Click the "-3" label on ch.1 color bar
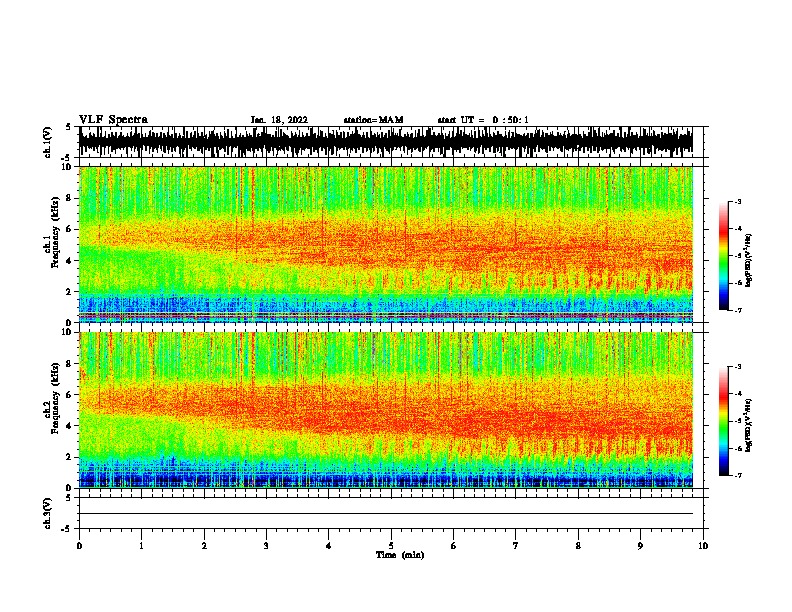The image size is (792, 612). point(738,201)
